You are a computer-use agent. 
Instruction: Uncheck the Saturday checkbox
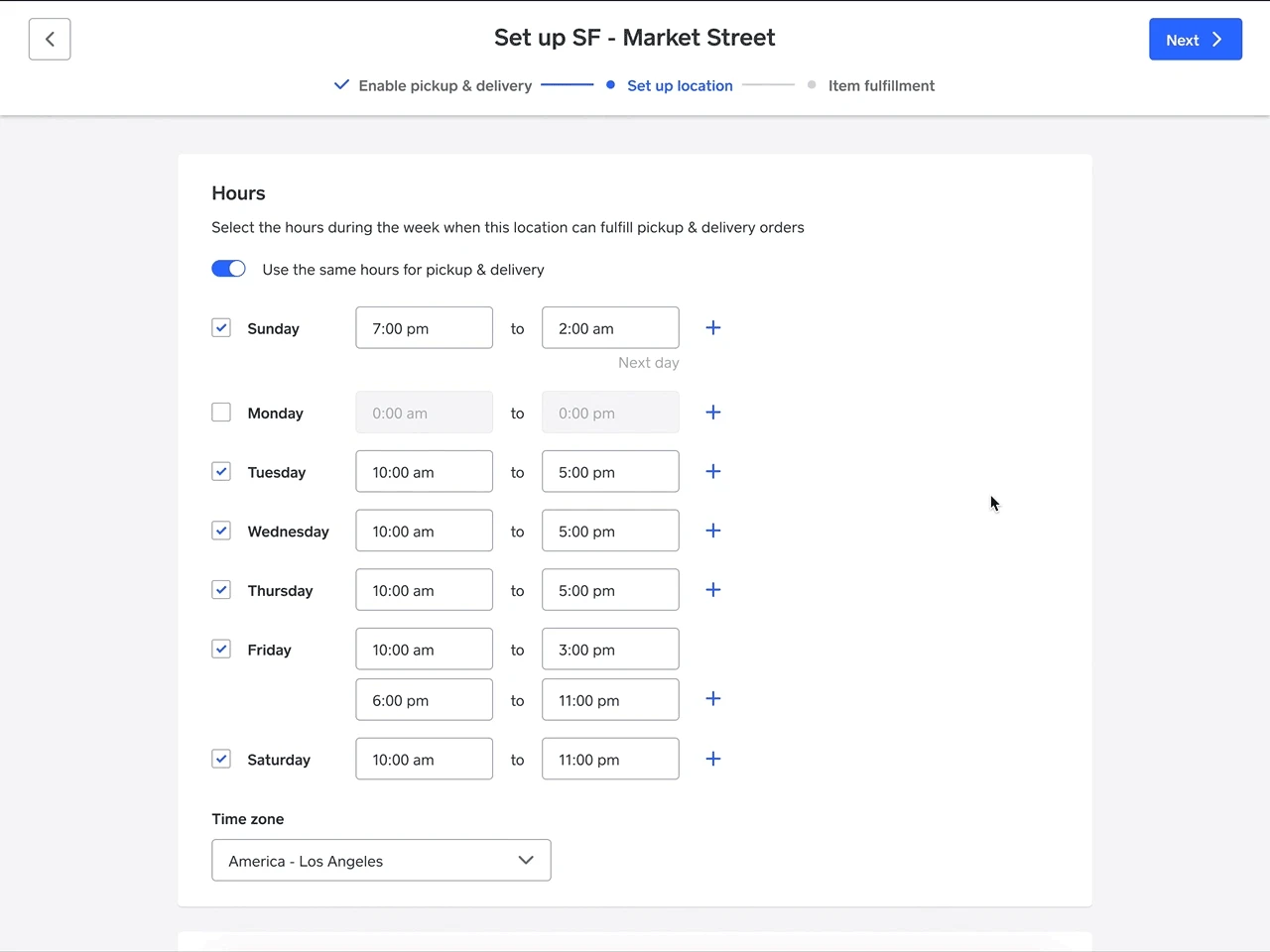(x=221, y=760)
